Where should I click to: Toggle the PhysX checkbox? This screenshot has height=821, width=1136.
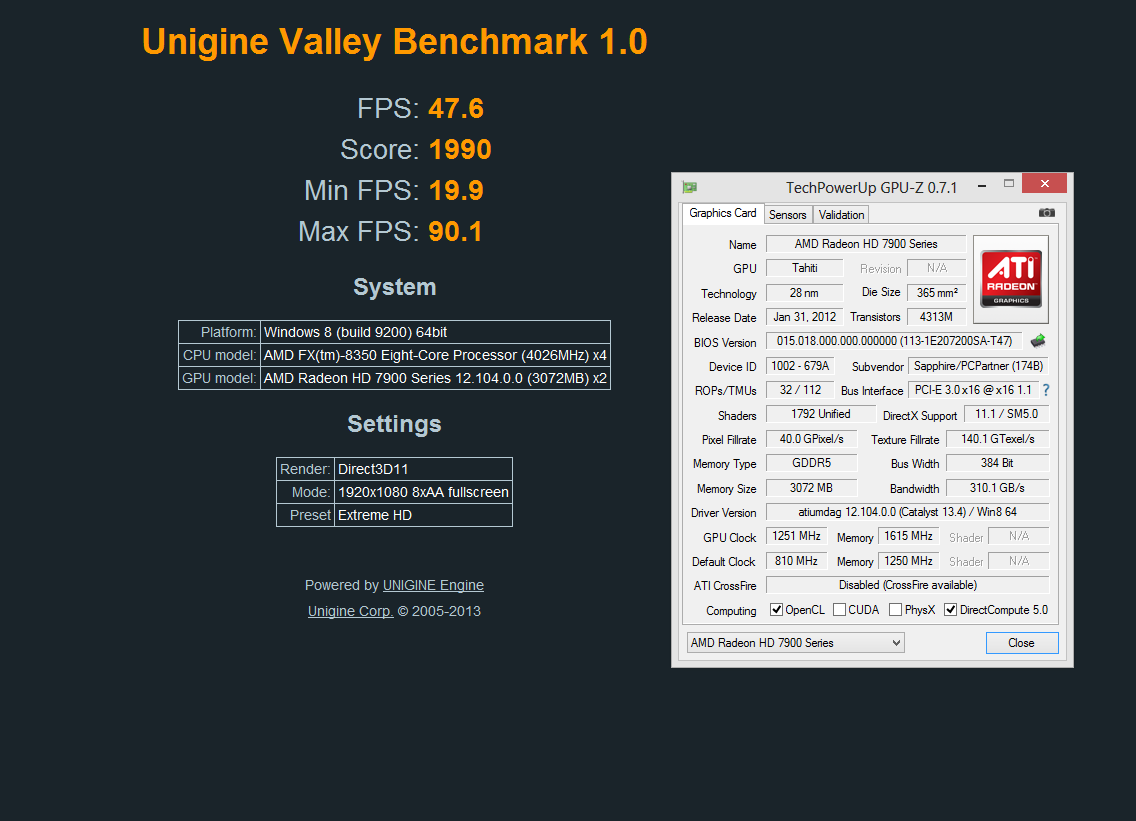(x=895, y=609)
